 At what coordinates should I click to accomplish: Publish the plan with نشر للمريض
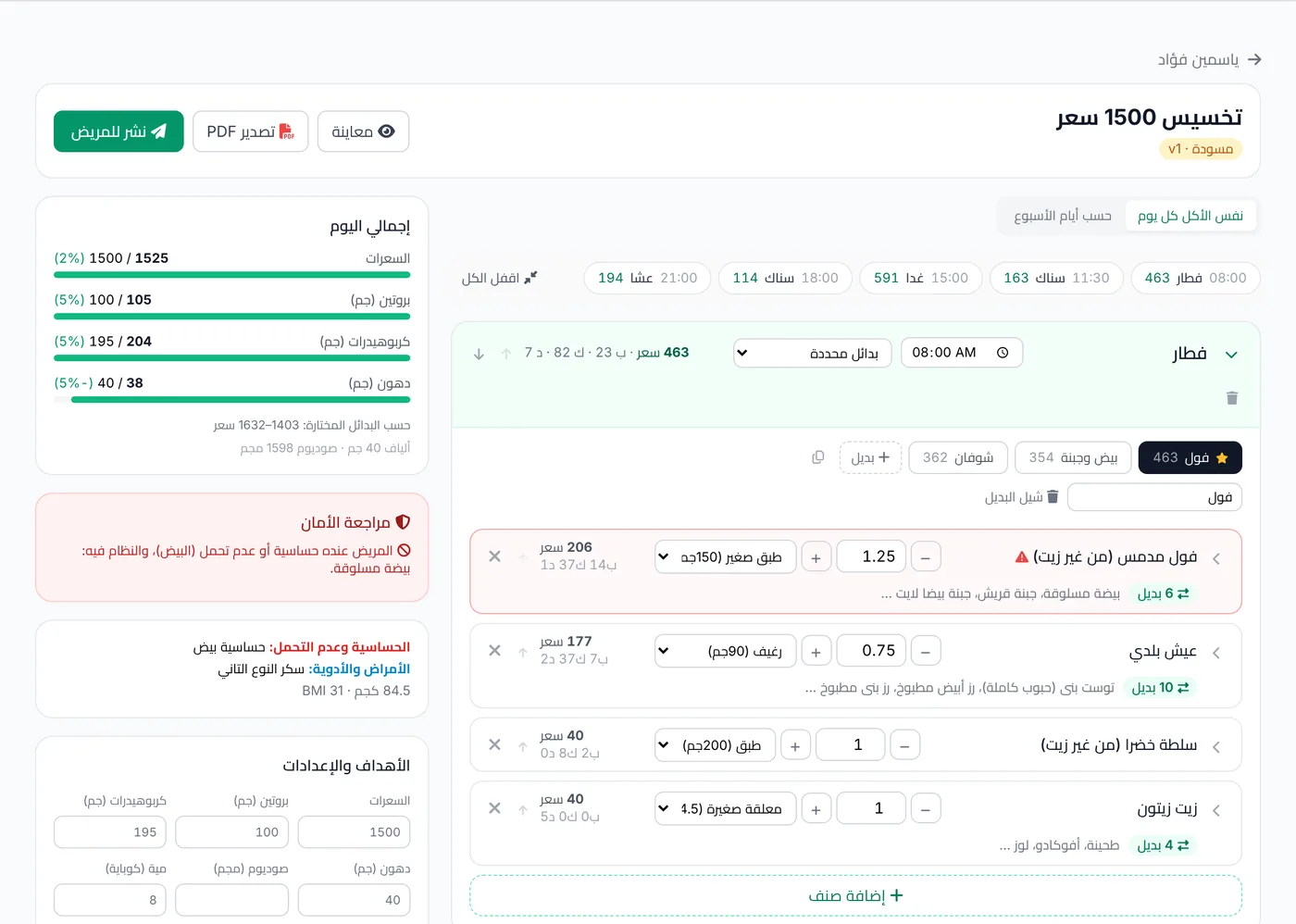tap(118, 131)
